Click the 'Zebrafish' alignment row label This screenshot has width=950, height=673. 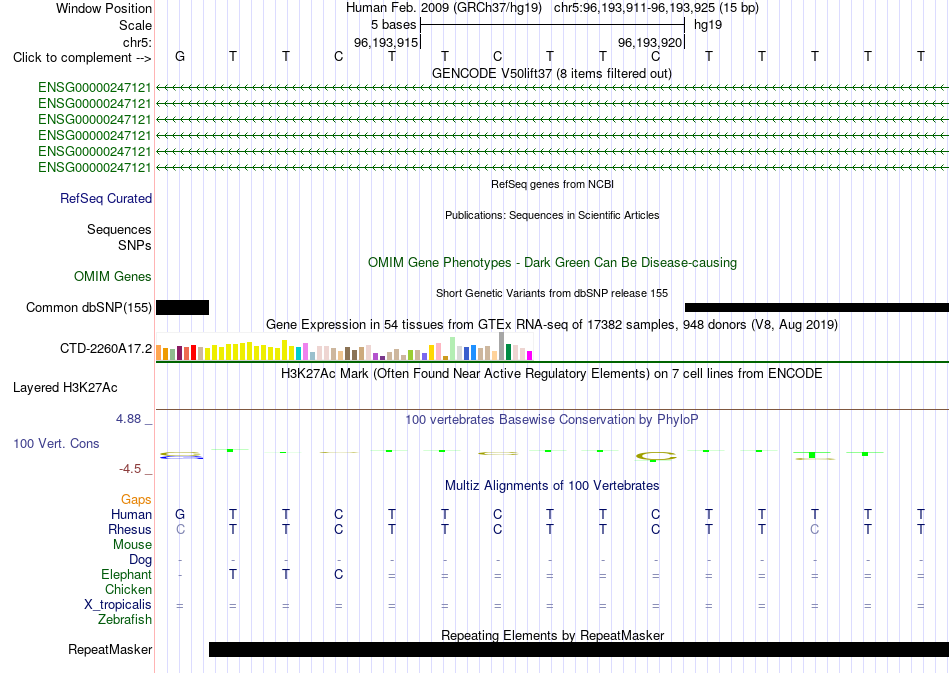point(125,620)
